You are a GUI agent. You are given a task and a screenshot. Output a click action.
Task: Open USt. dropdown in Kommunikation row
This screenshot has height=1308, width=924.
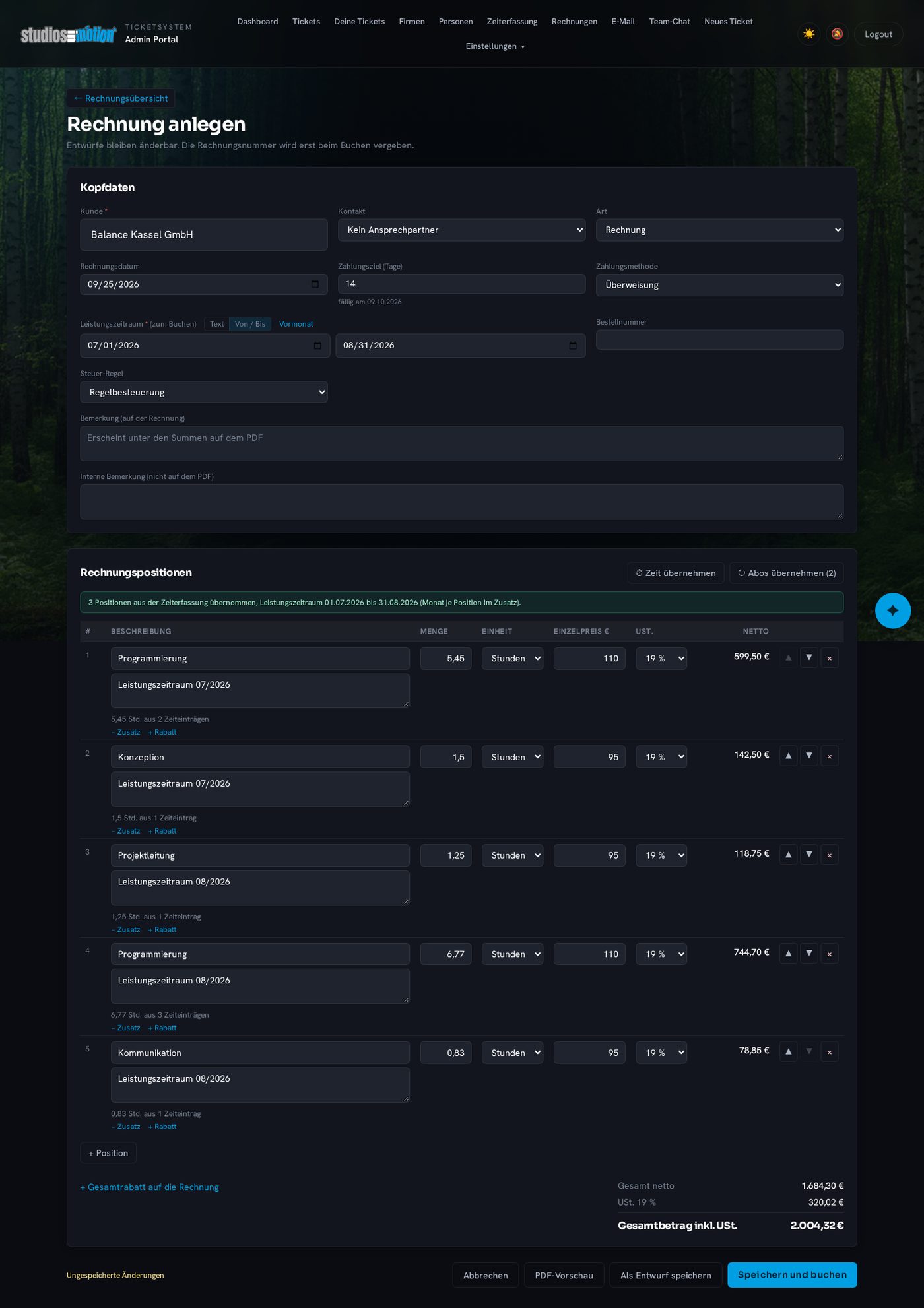point(661,1053)
